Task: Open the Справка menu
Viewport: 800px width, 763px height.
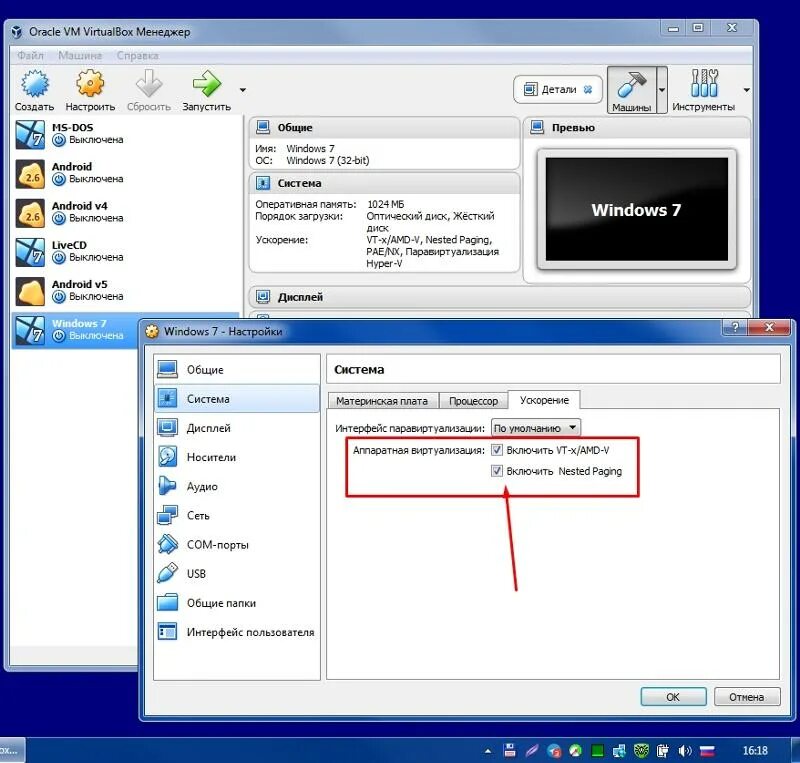Action: click(x=137, y=55)
